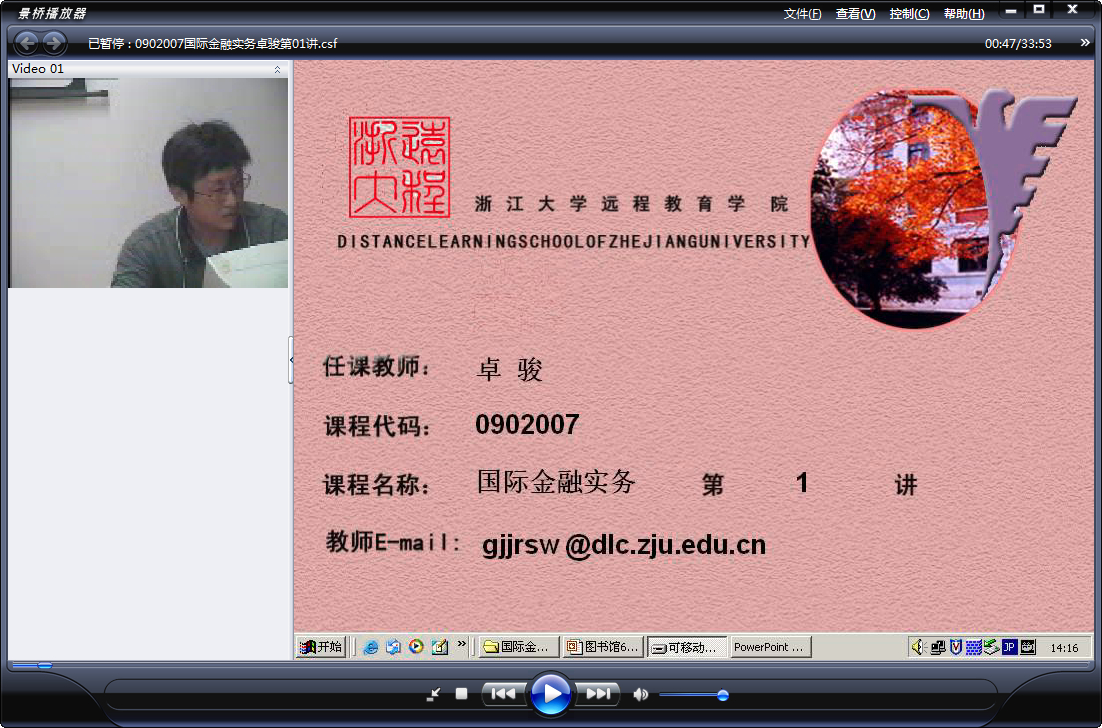Image resolution: width=1102 pixels, height=728 pixels.
Task: Click the PowerPoint taskbar button in the slide
Action: [x=771, y=647]
